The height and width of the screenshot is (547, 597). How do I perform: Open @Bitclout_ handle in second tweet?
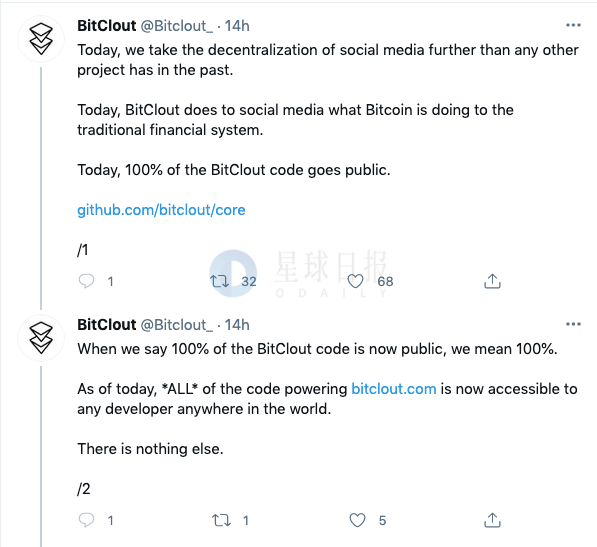click(177, 325)
